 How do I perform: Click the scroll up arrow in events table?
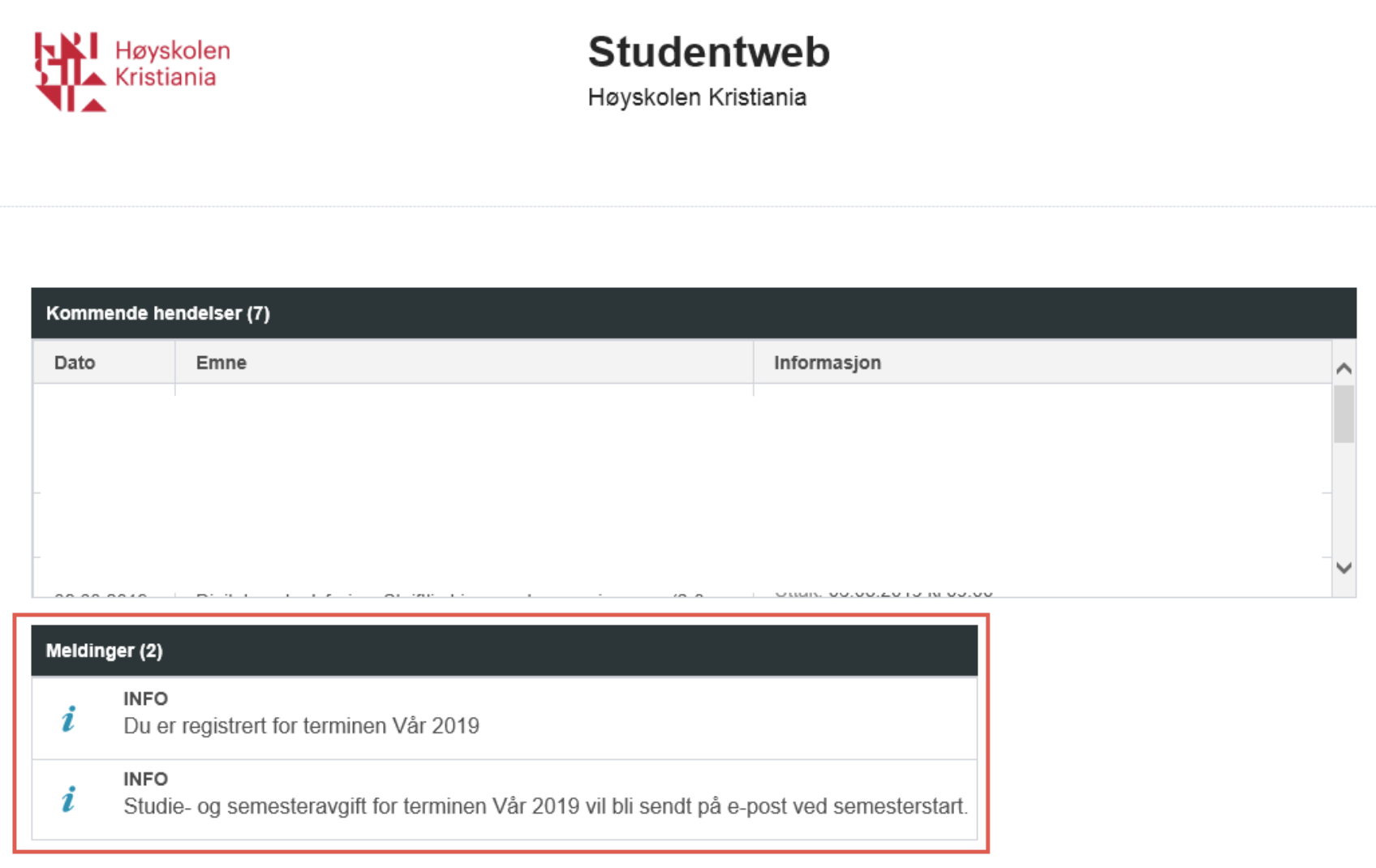[x=1344, y=368]
